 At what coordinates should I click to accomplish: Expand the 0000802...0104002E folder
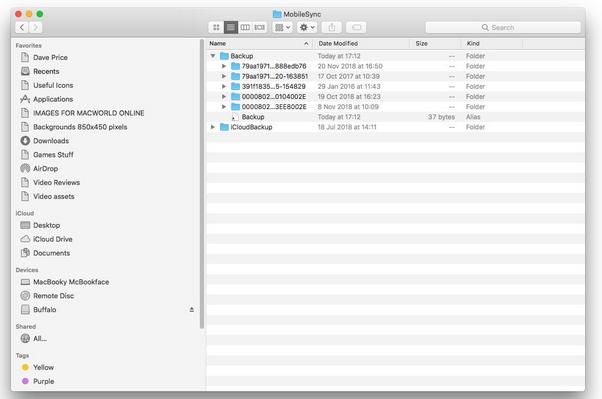coord(224,96)
